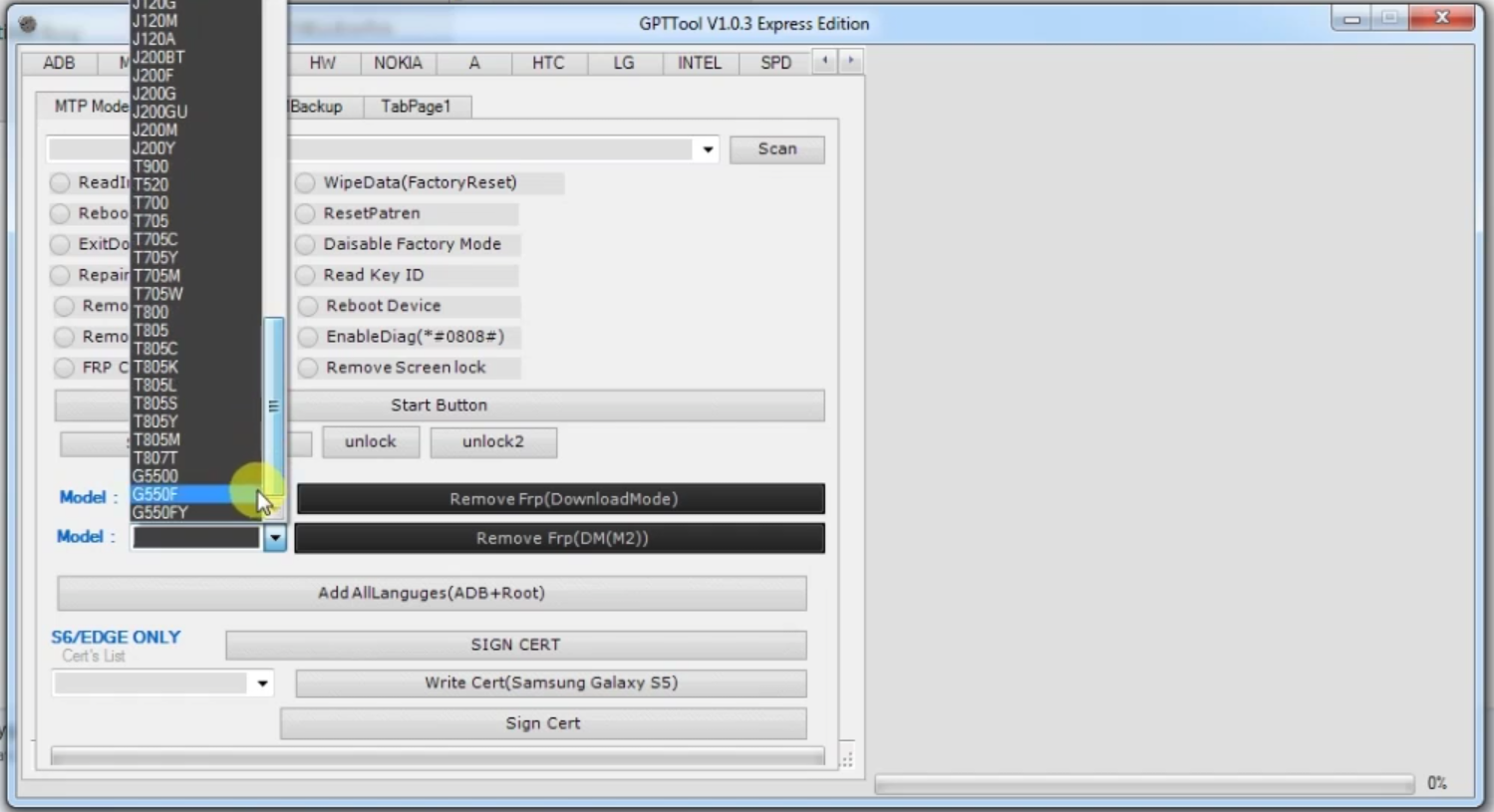Click the unlock2 button

[492, 442]
